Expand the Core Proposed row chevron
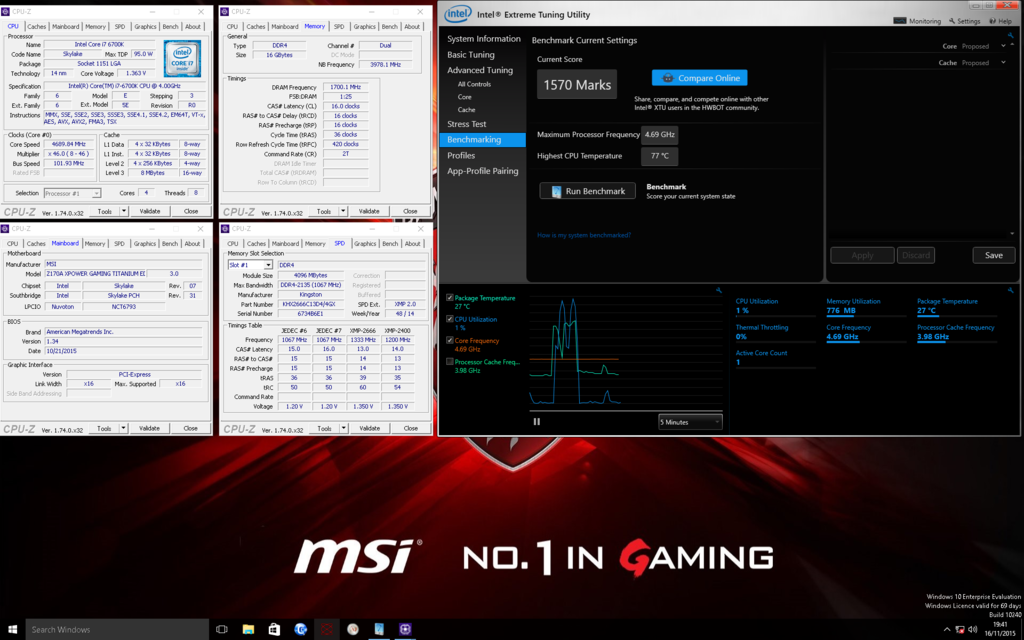Screen dimensions: 1024x640 click(x=1003, y=46)
